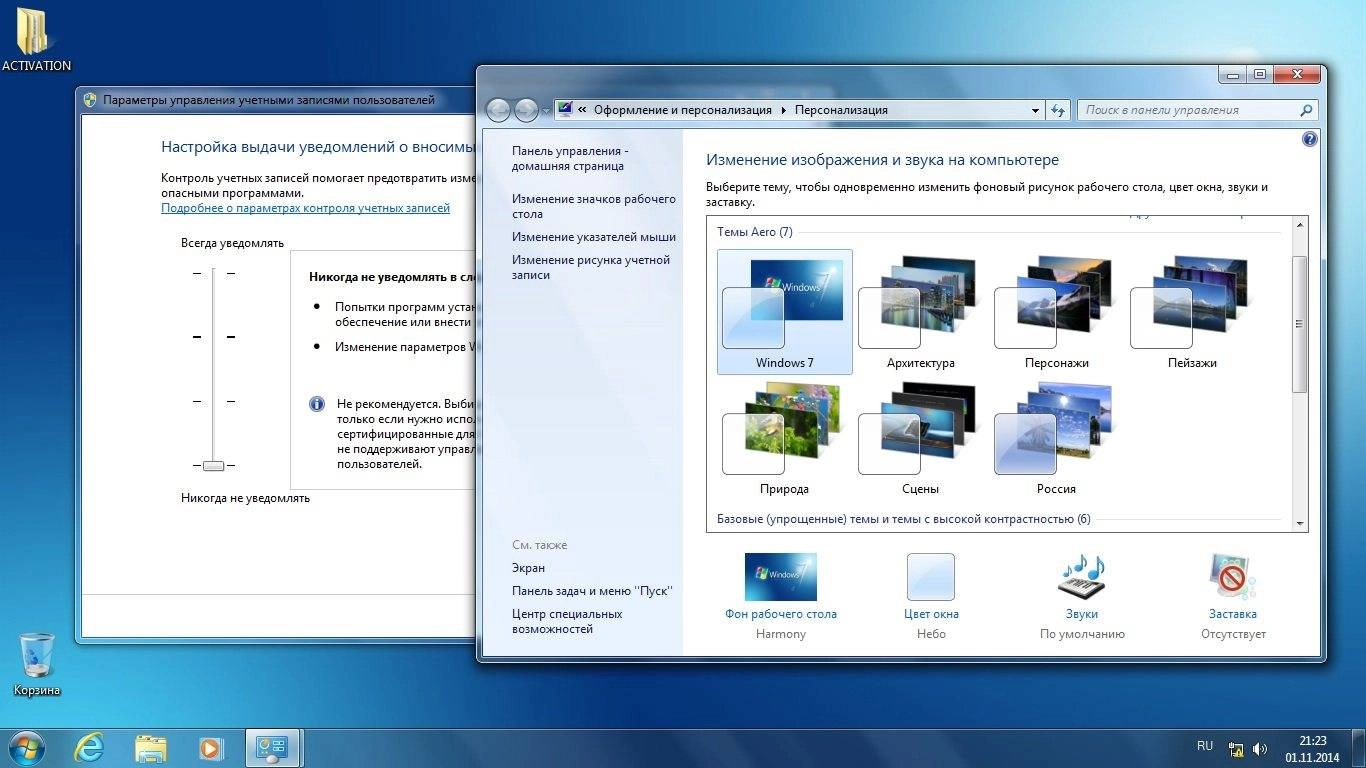Open the Заставка screensaver icon

point(1232,578)
